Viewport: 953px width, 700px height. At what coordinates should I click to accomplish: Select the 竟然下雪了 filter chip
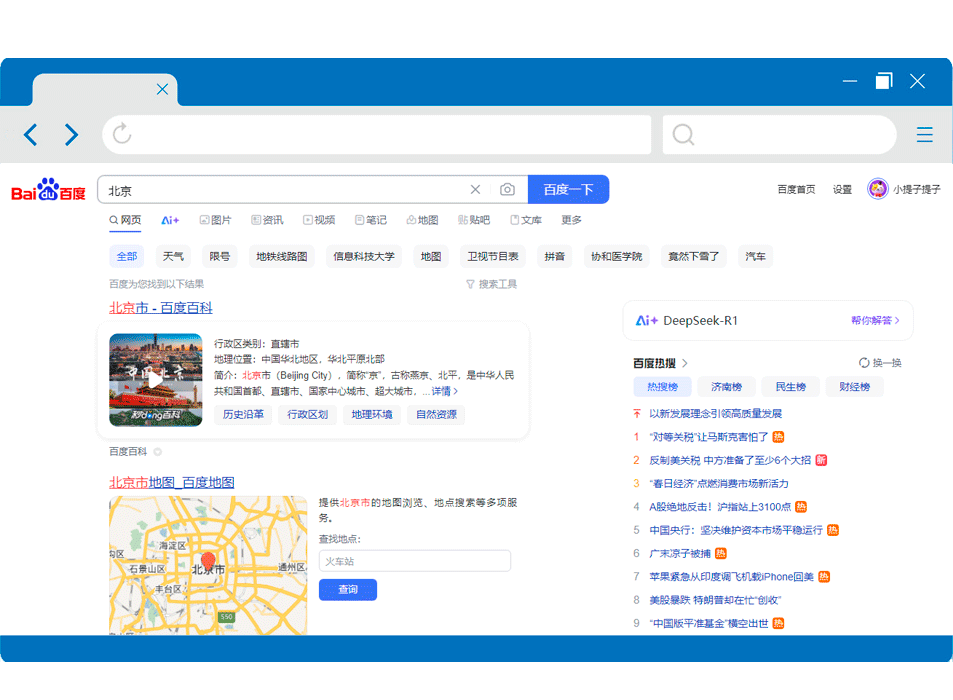pyautogui.click(x=693, y=256)
